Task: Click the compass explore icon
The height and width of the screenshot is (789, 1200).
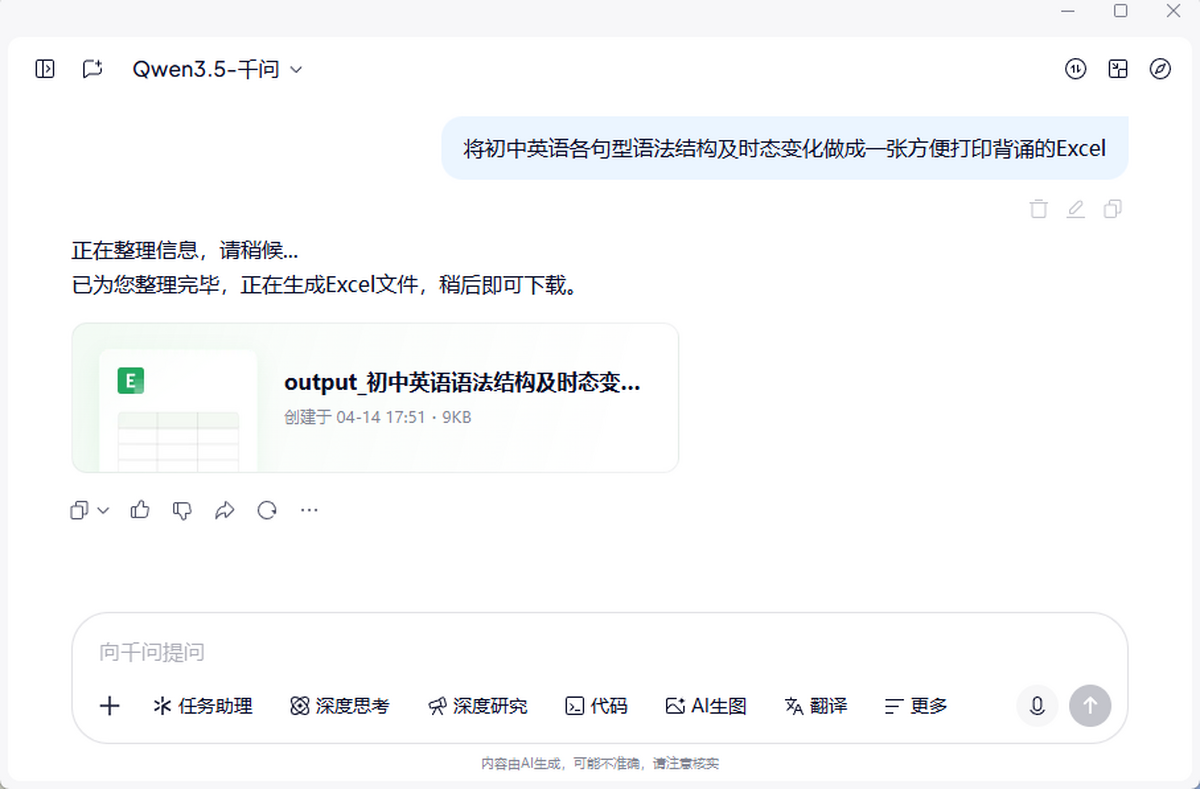Action: 1160,69
